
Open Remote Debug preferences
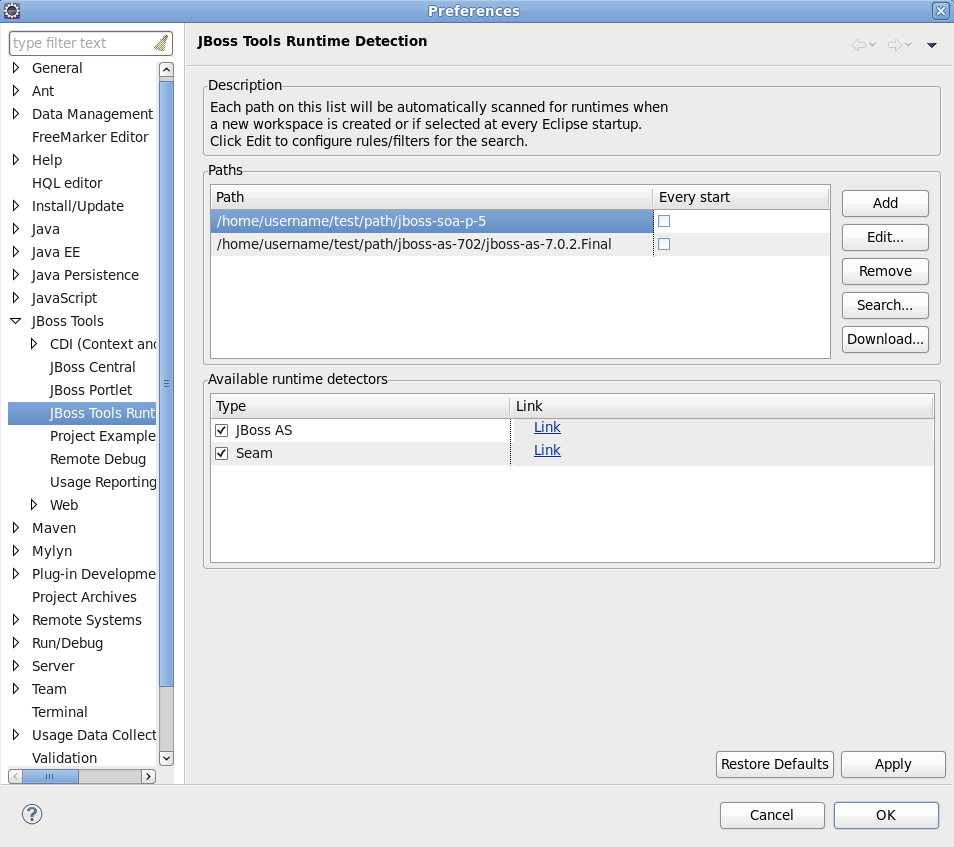click(x=98, y=459)
